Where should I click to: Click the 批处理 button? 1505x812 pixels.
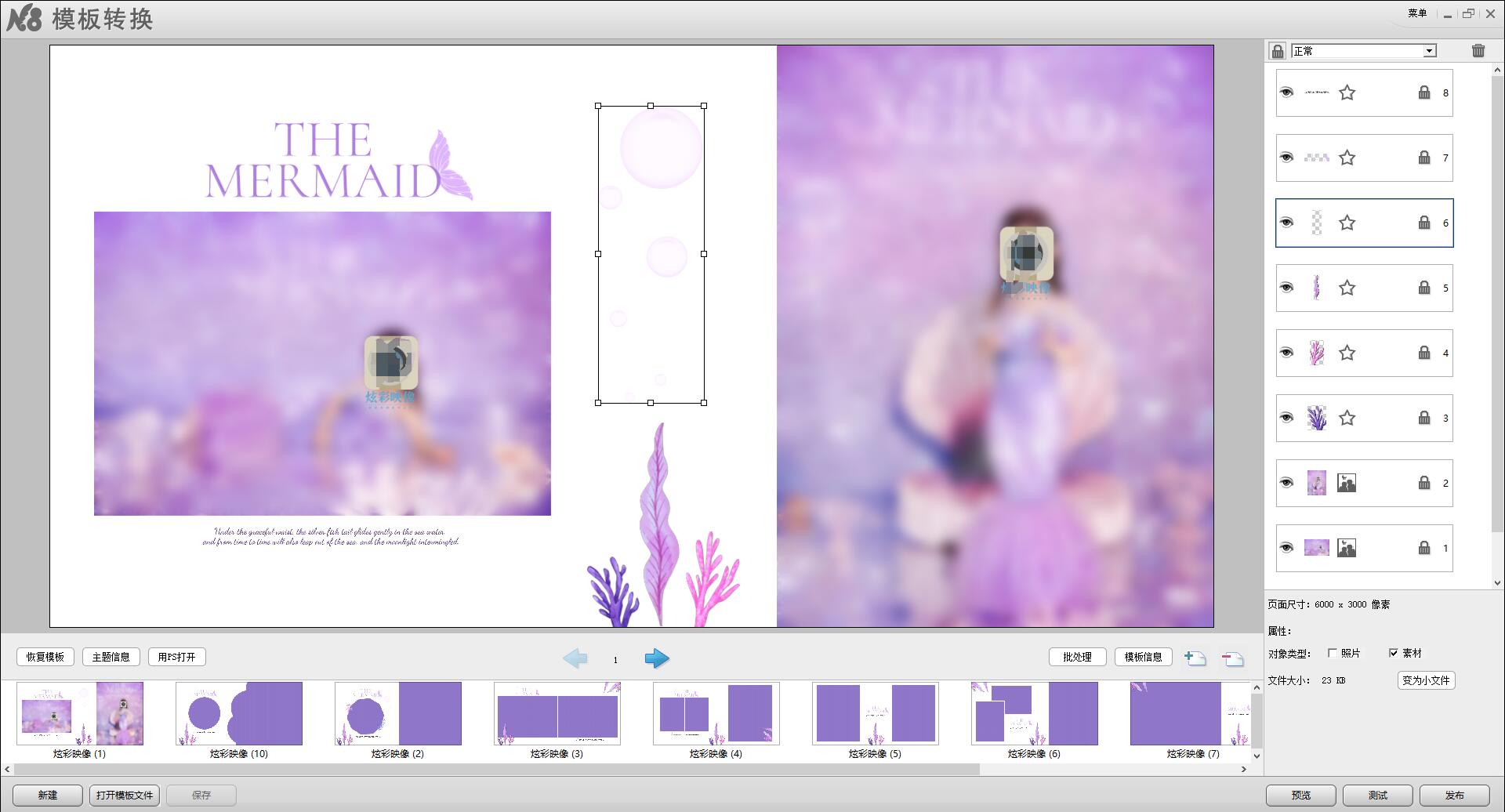click(x=1077, y=657)
